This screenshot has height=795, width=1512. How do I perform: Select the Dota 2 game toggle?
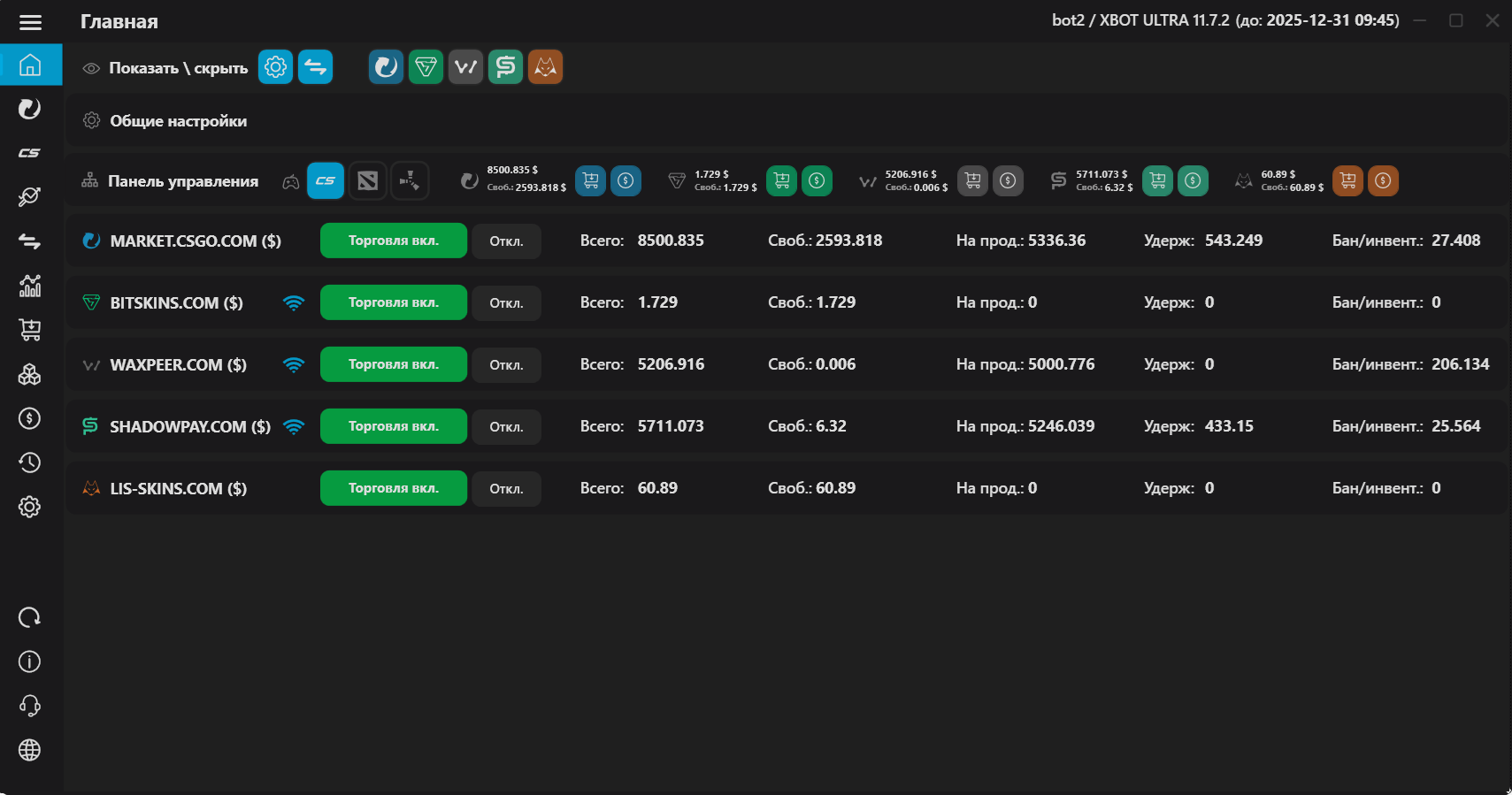[x=368, y=181]
